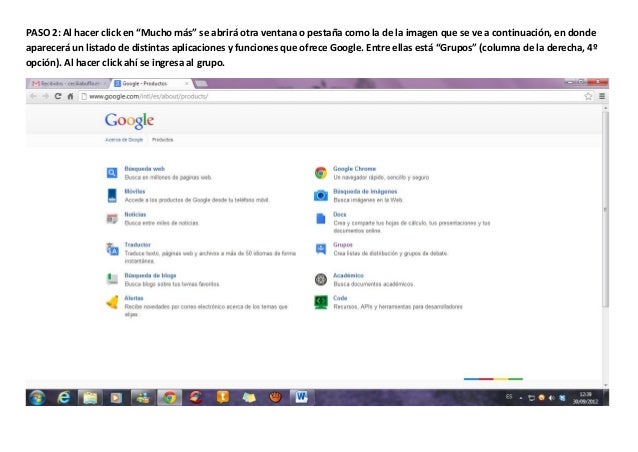Go back with the browser back arrow
This screenshot has height=452, width=638.
pyautogui.click(x=33, y=96)
